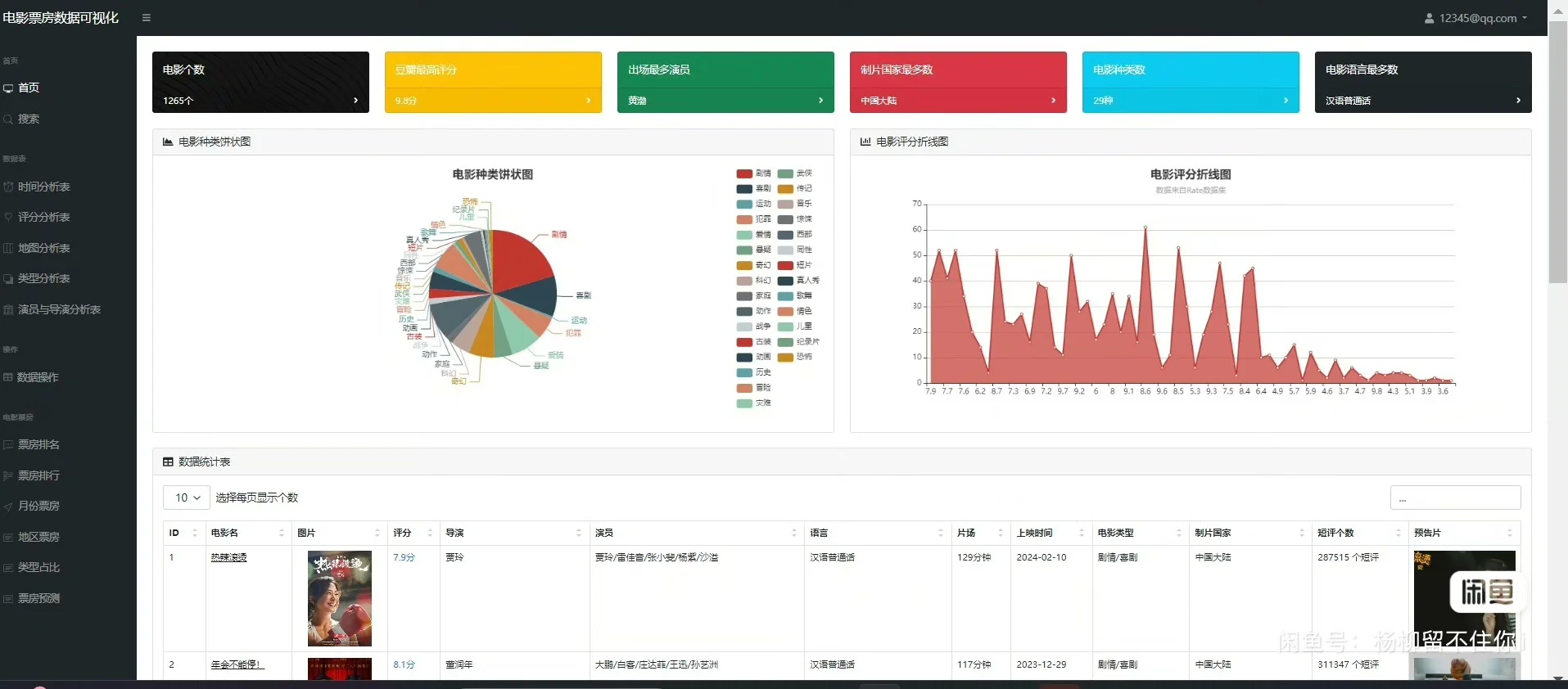Click the list icon for 类型占比
Viewport: 1568px width, 689px height.
[8, 567]
